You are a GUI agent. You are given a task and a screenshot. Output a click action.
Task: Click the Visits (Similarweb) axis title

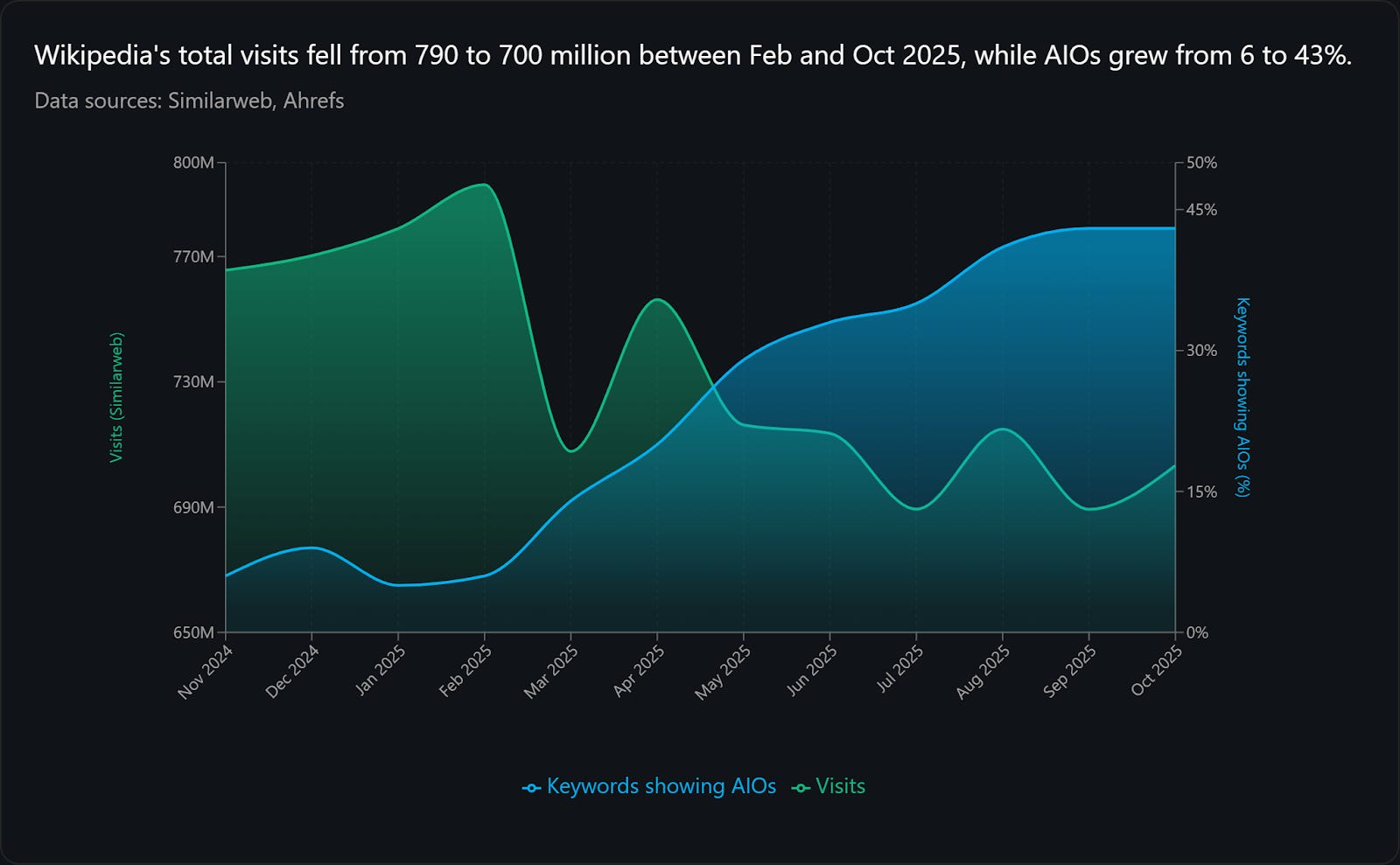point(116,397)
